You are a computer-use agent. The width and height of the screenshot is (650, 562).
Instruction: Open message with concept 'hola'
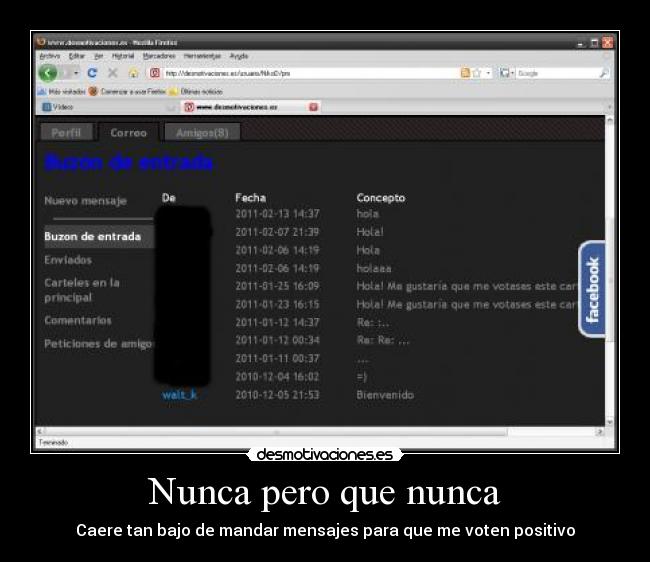pyautogui.click(x=367, y=214)
